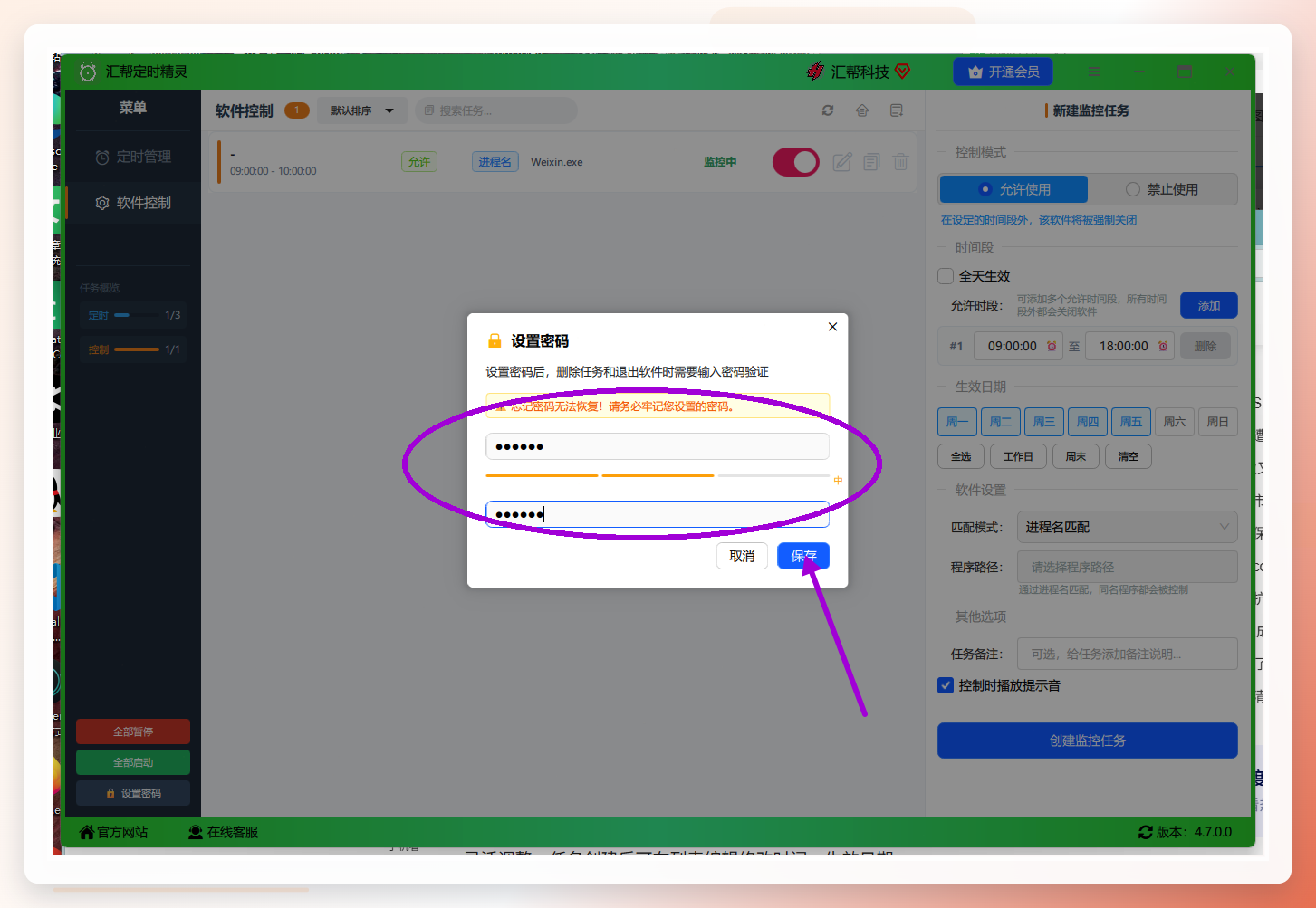The image size is (1316, 908).
Task: Click the 删除 time period button
Action: 1206,346
